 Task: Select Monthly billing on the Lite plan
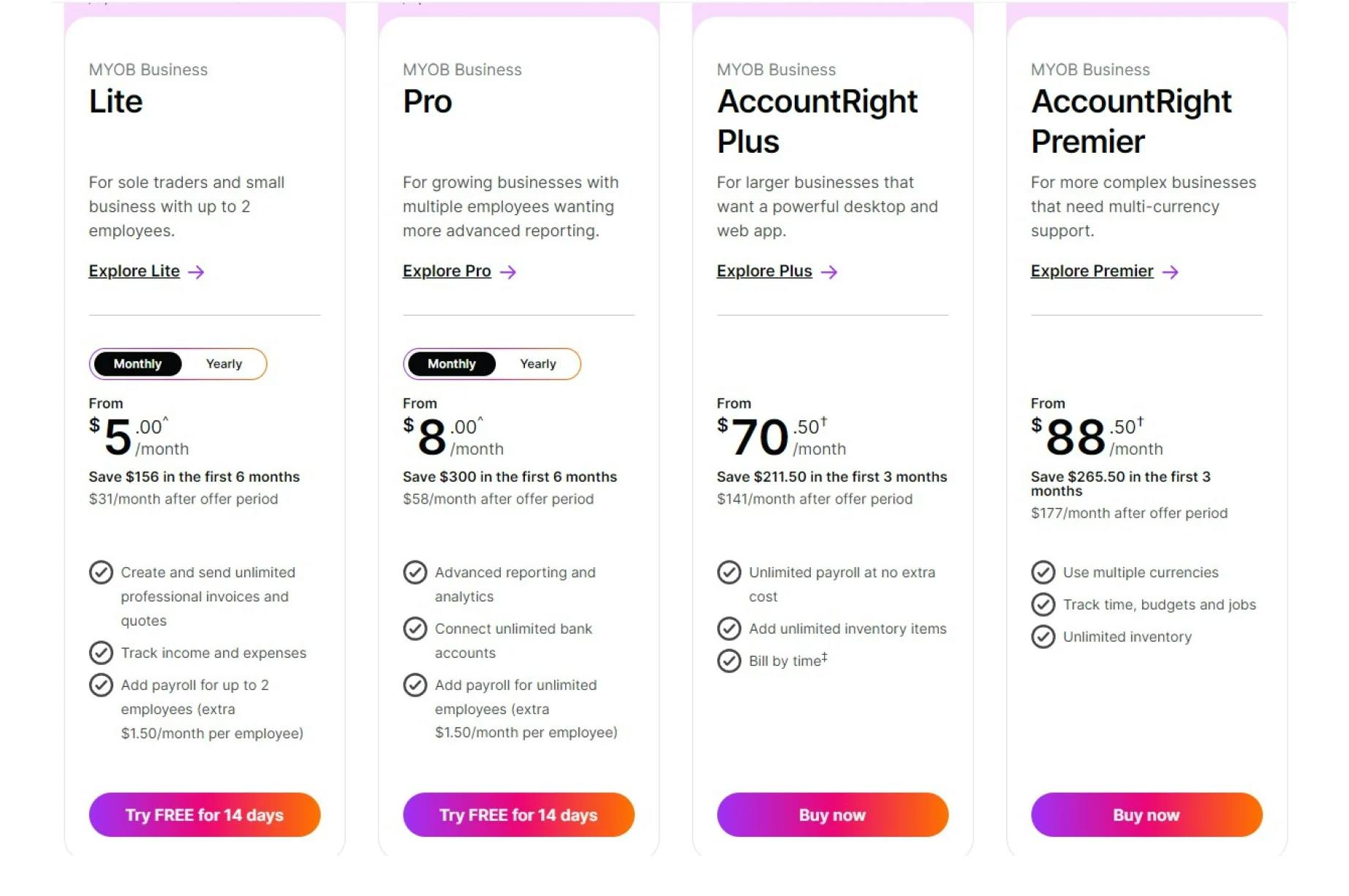(x=137, y=364)
